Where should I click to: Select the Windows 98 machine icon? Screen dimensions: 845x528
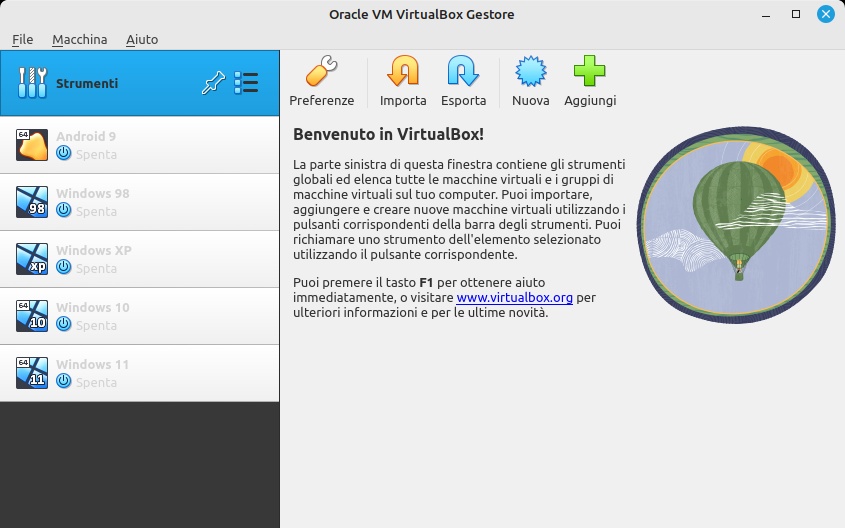tap(32, 202)
